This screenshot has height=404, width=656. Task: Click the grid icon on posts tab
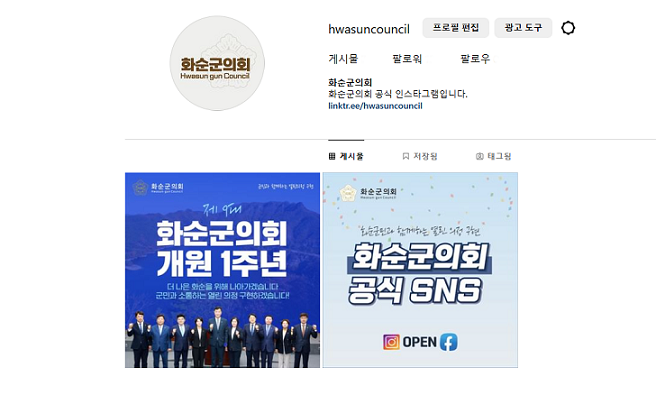click(332, 156)
